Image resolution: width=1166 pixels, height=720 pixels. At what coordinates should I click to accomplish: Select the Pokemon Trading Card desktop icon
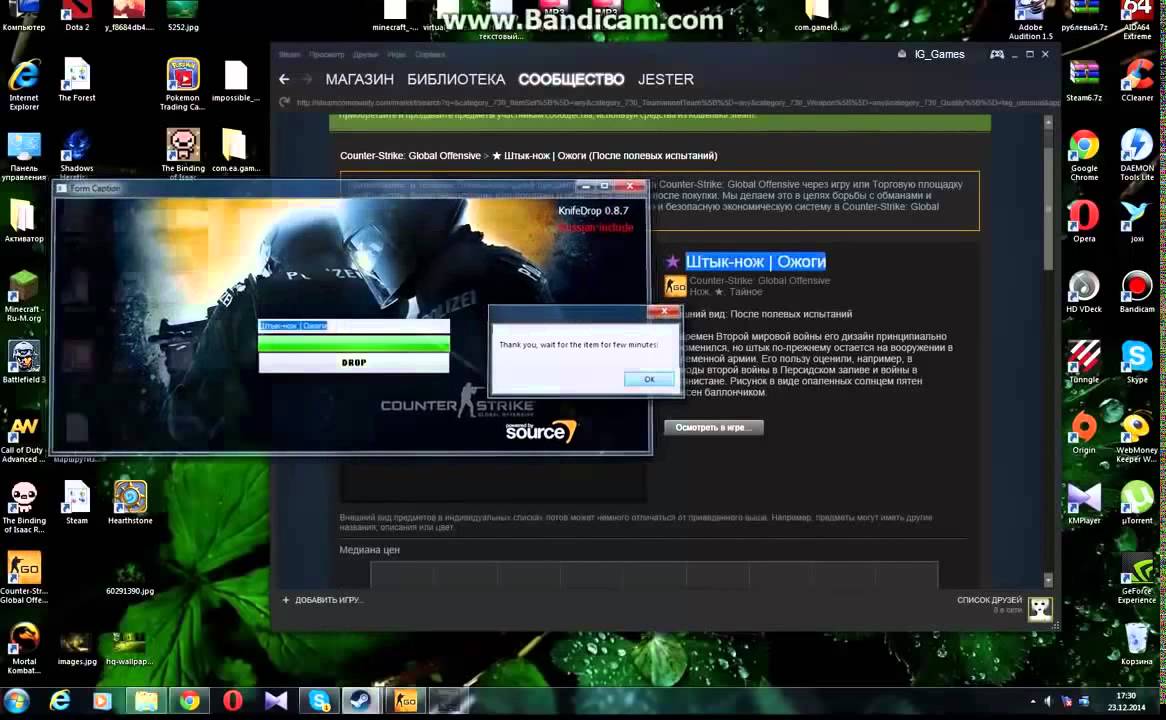tap(183, 85)
